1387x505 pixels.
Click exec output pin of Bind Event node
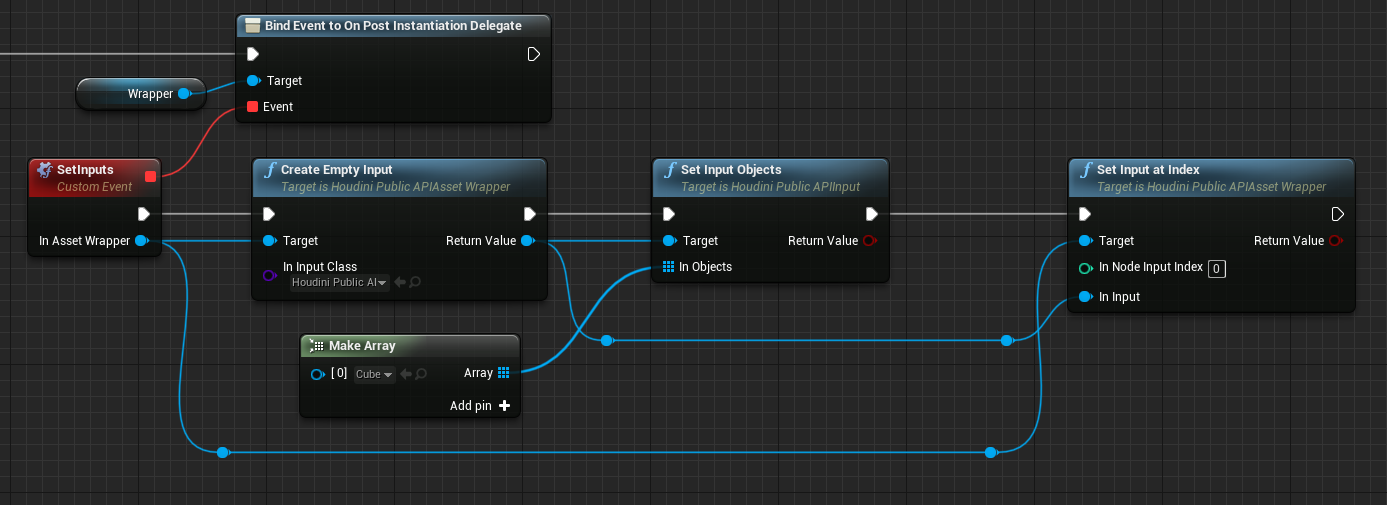pos(534,54)
